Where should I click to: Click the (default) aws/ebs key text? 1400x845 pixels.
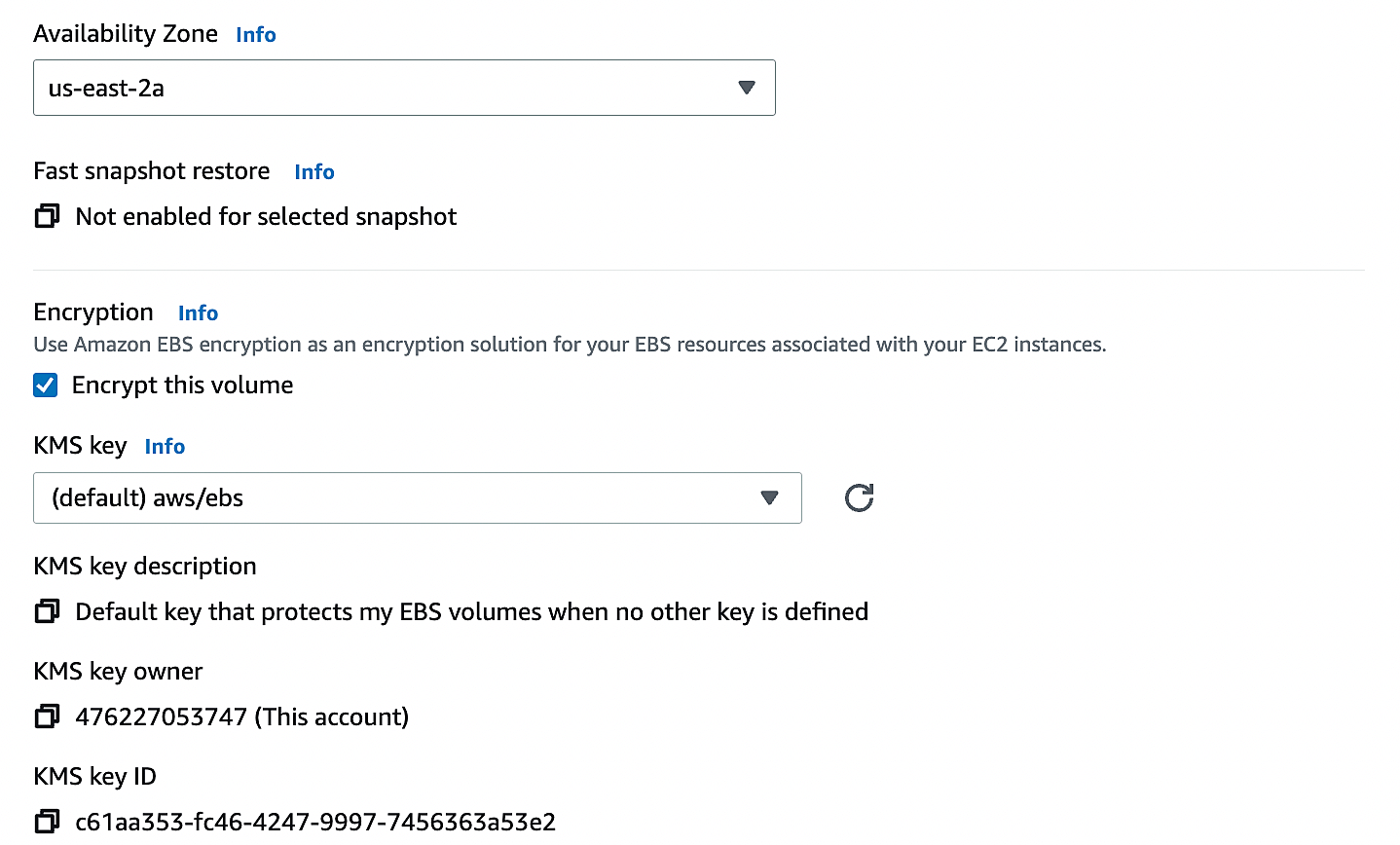(x=147, y=497)
